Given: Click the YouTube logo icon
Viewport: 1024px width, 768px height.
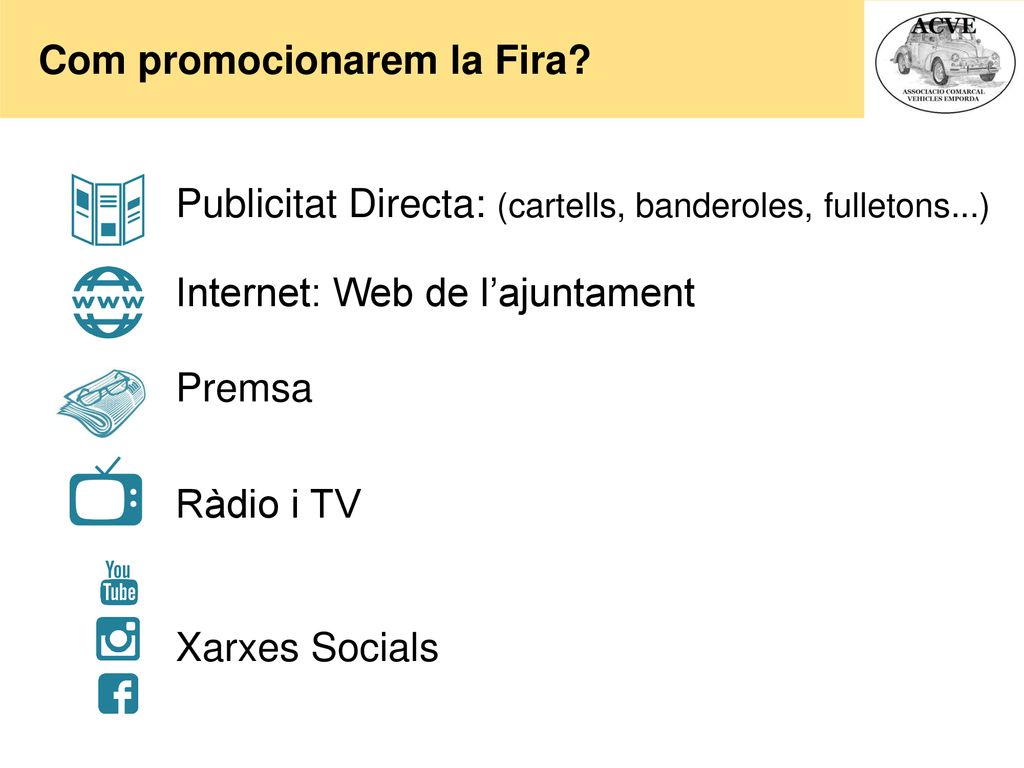Looking at the screenshot, I should [119, 583].
